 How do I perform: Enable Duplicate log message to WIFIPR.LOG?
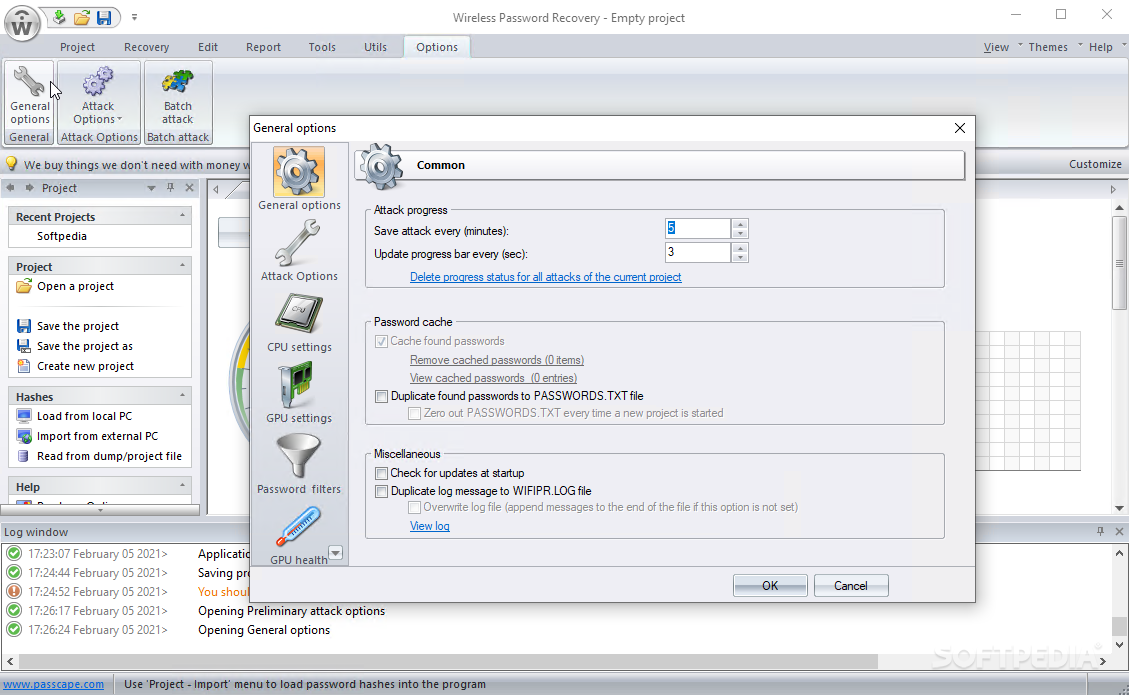click(382, 491)
